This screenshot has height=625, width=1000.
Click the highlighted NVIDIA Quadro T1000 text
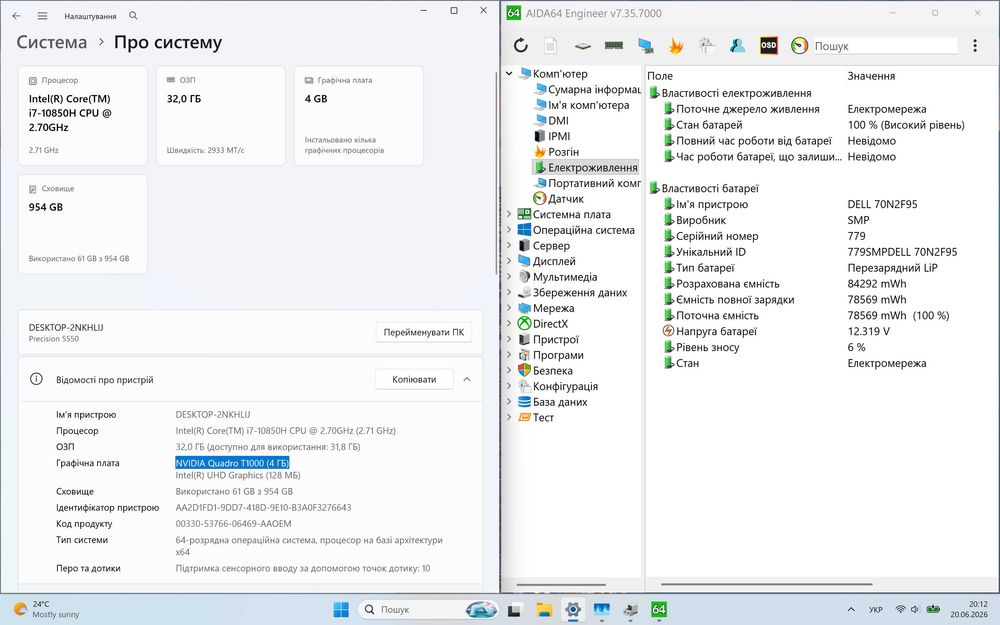tap(232, 463)
